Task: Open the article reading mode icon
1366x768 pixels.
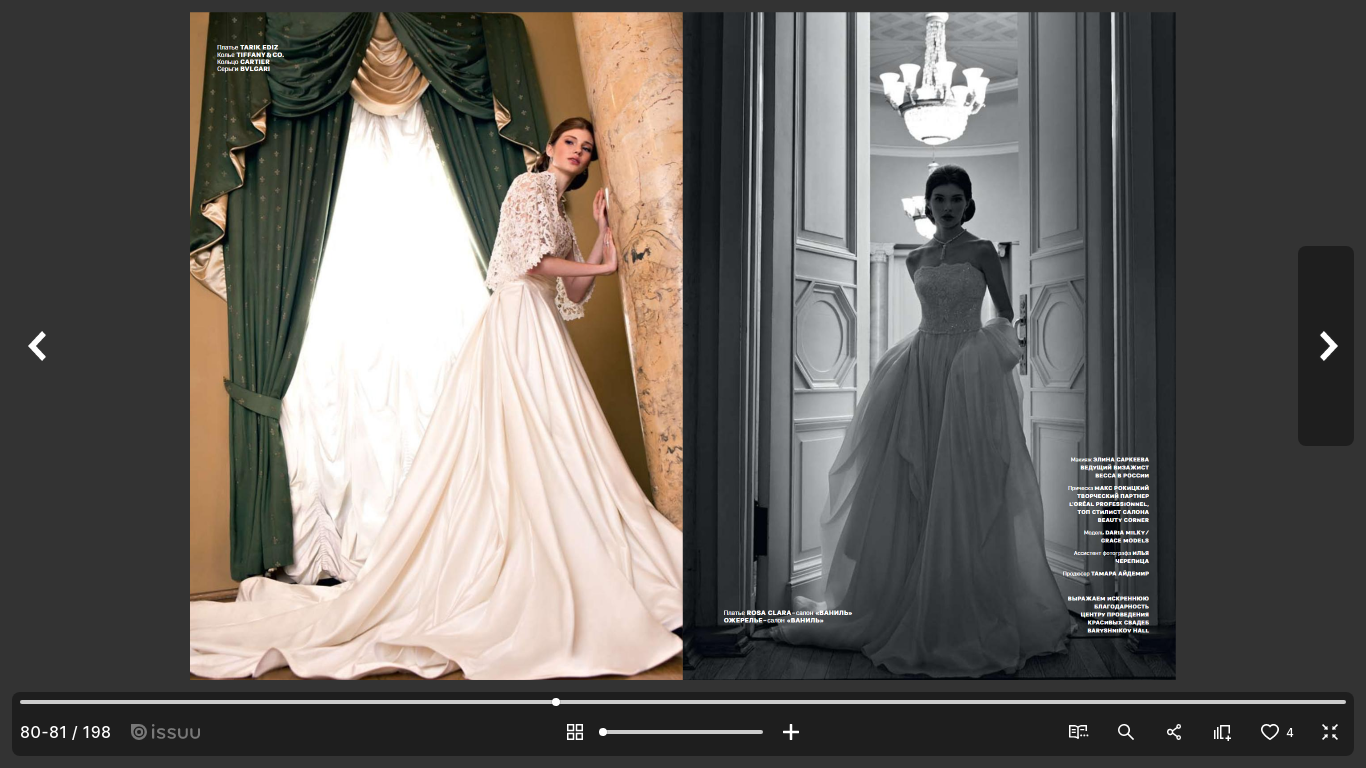Action: pos(1078,732)
